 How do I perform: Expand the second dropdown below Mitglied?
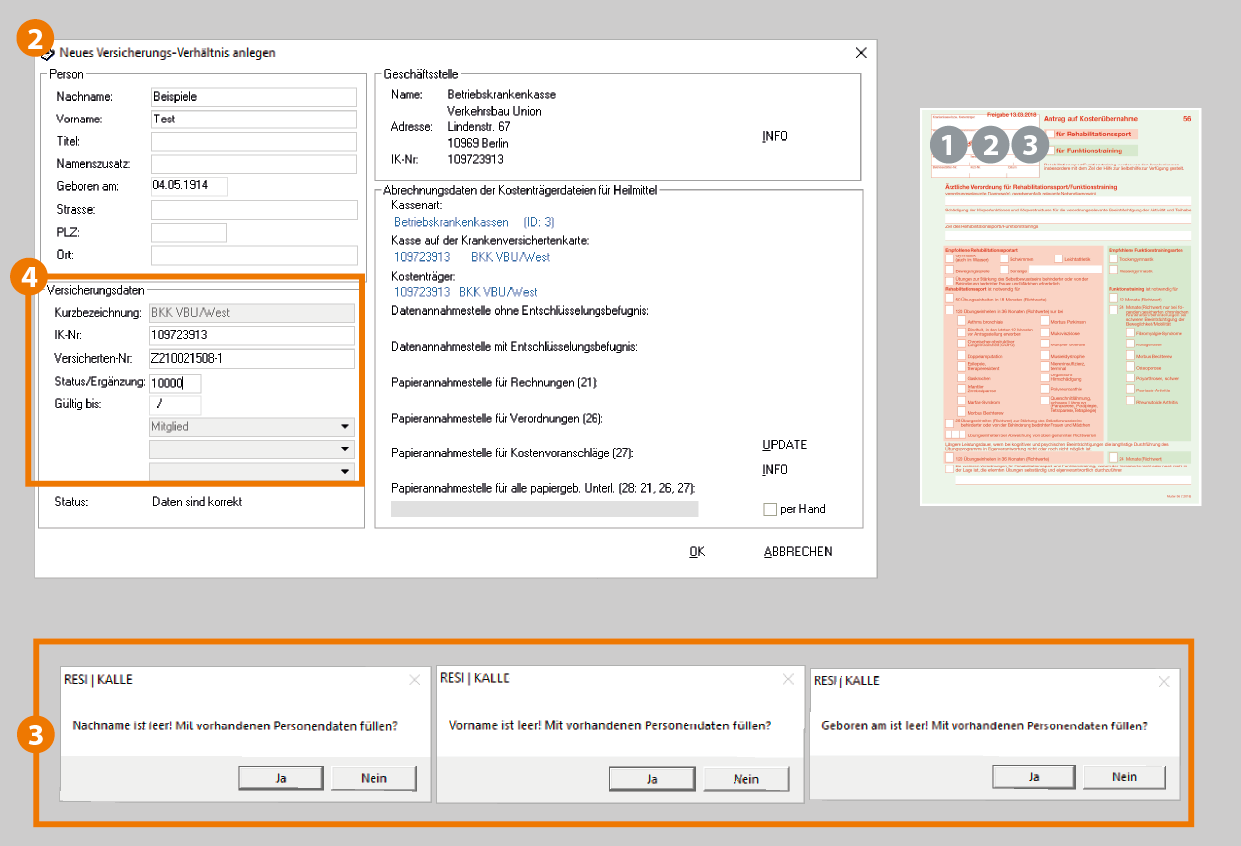pos(252,449)
